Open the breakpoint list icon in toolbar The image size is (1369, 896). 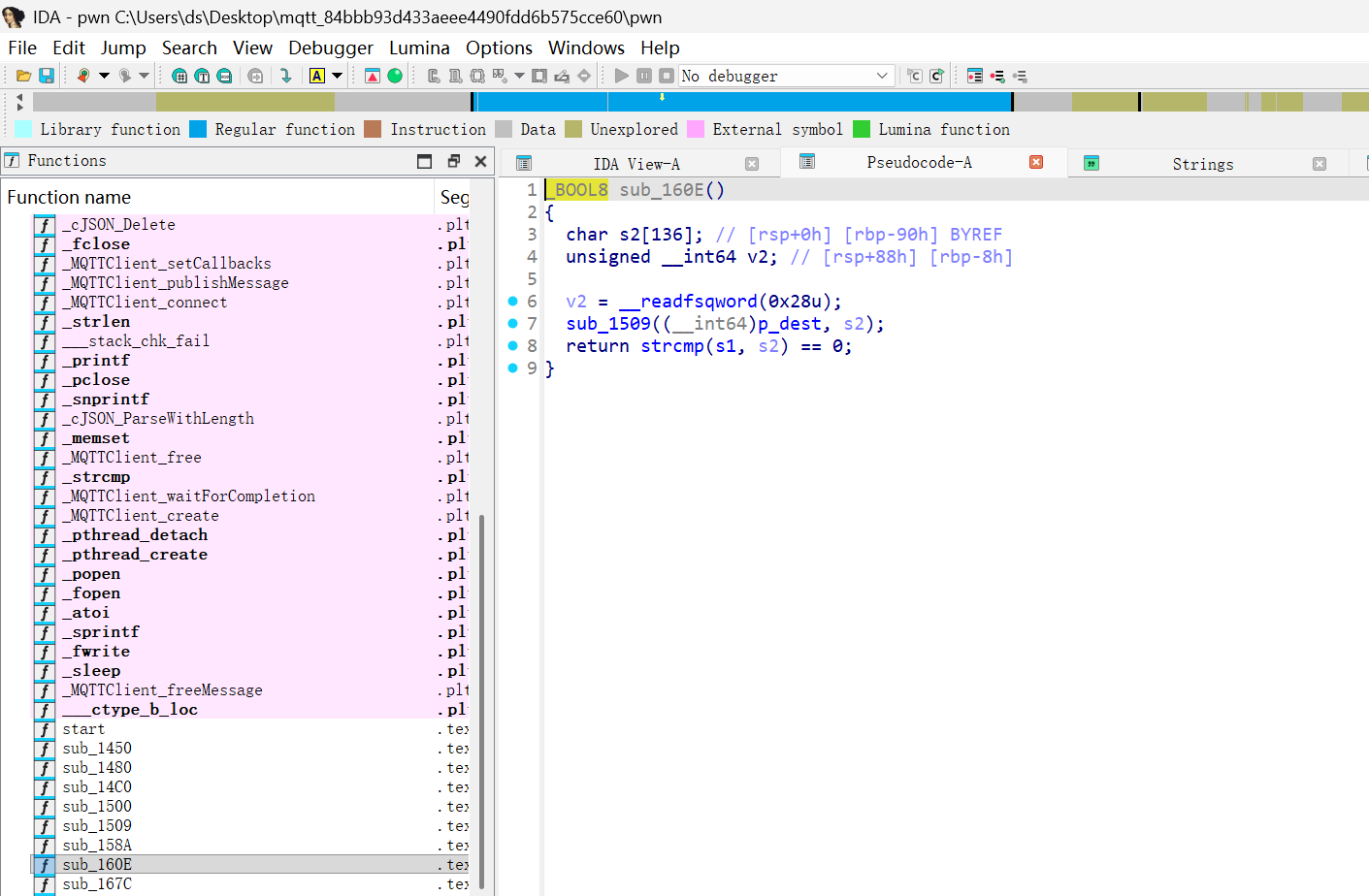click(x=975, y=76)
